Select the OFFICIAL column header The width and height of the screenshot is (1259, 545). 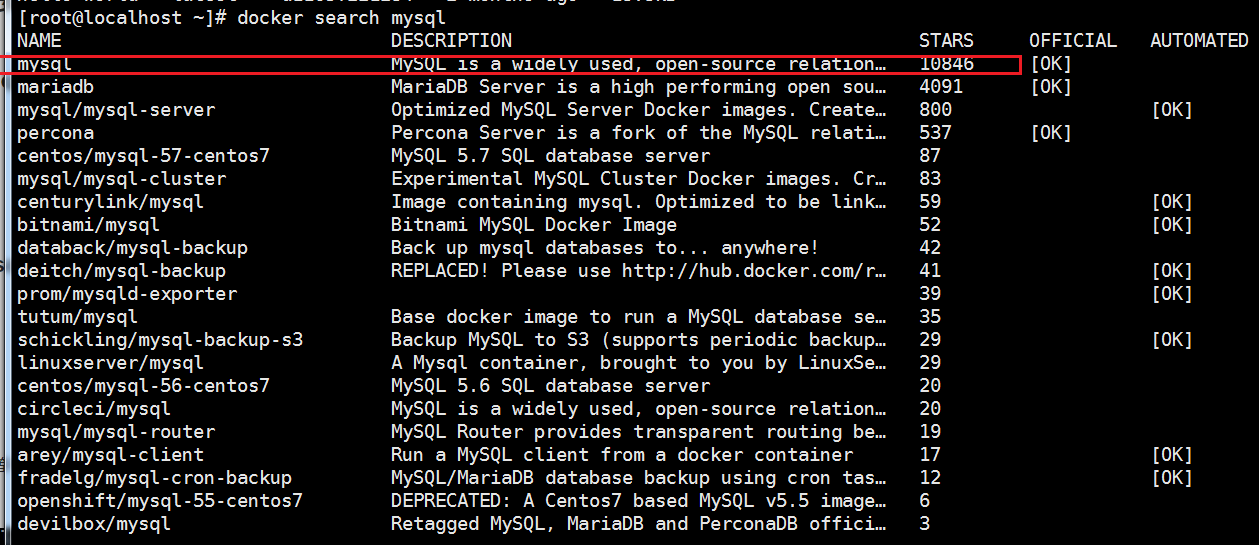(1073, 41)
